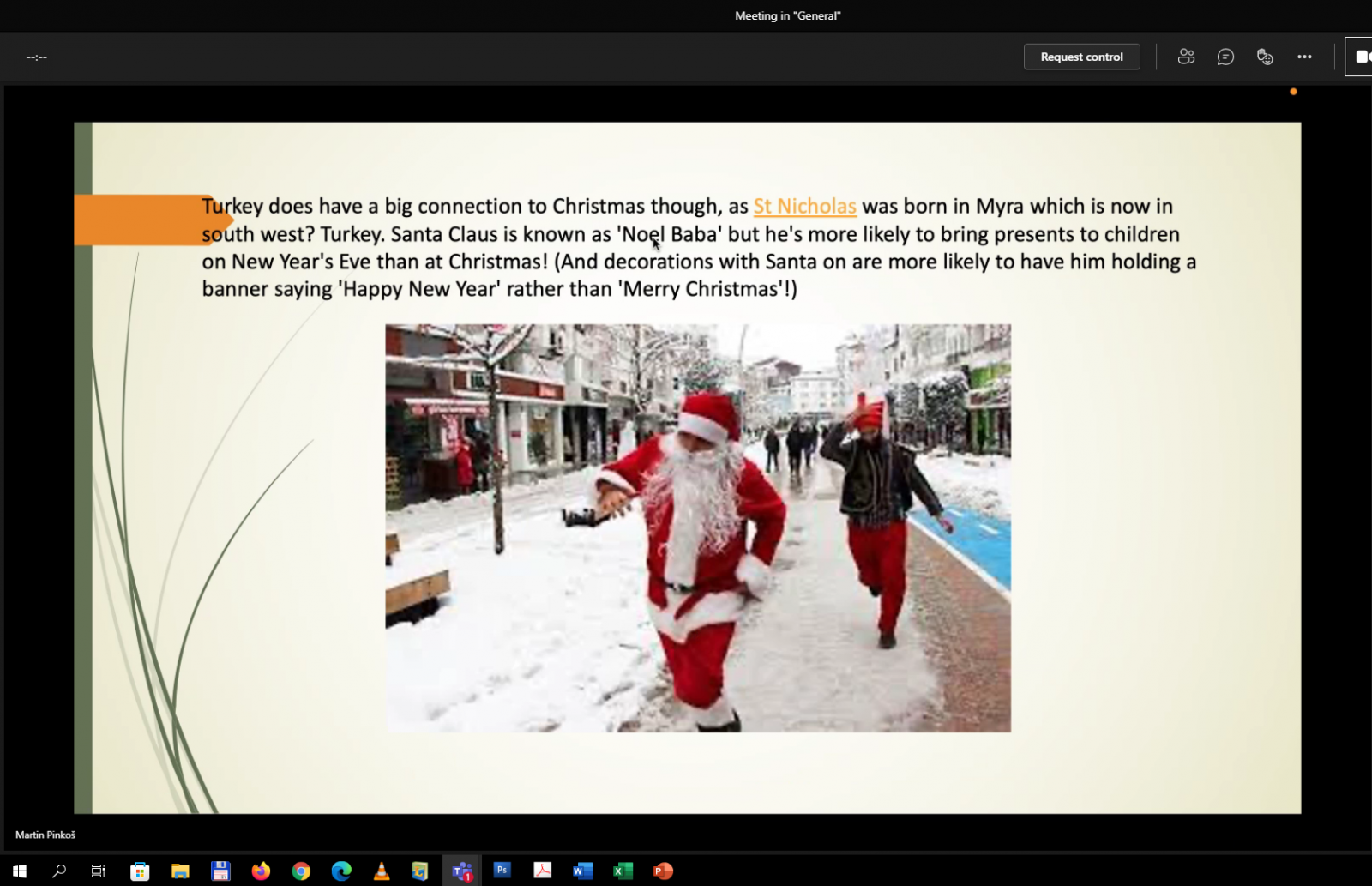This screenshot has width=1372, height=886.
Task: Open the Windows Start menu
Action: click(x=19, y=871)
